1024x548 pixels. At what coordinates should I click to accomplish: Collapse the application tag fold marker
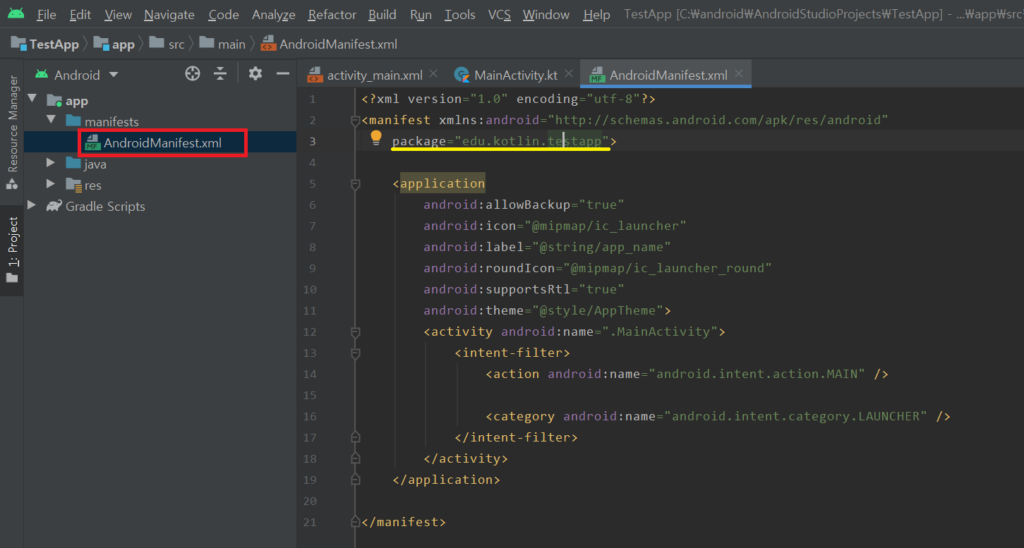(x=355, y=184)
